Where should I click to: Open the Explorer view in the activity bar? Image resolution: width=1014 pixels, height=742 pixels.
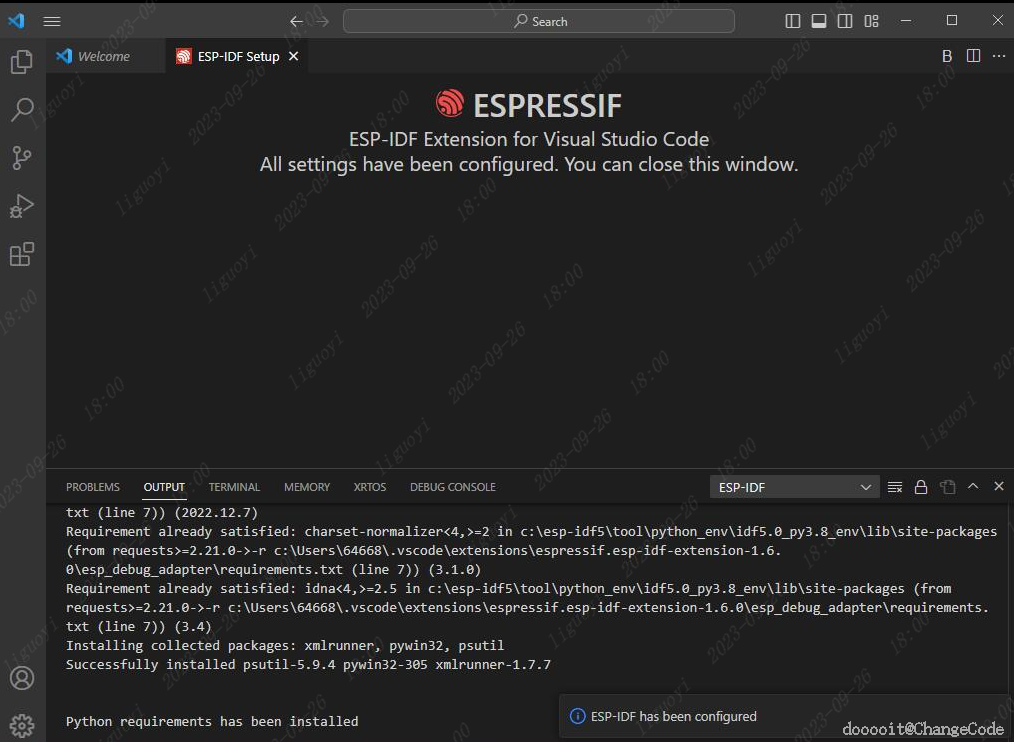point(22,62)
